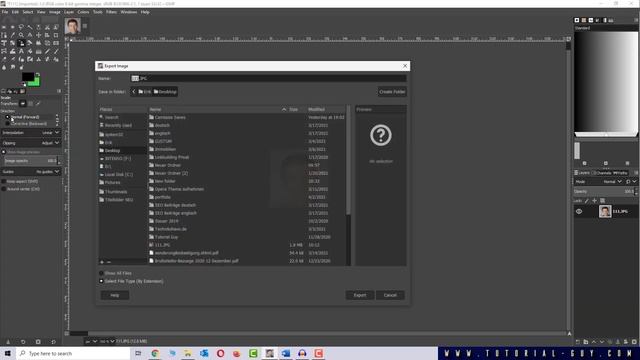Hide the 111.JPG layer eye icon

[579, 211]
